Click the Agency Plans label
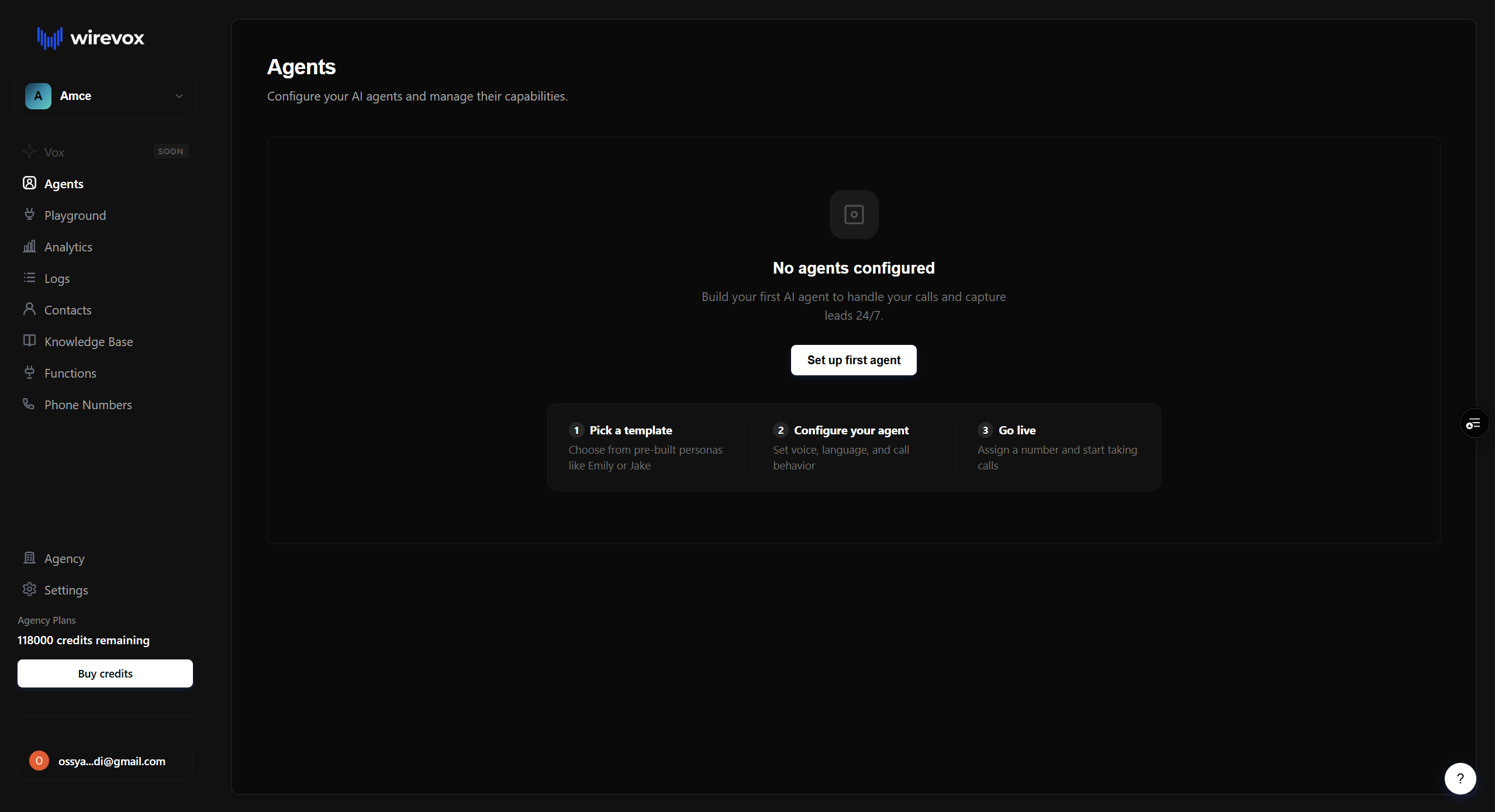The width and height of the screenshot is (1495, 812). pyautogui.click(x=47, y=620)
